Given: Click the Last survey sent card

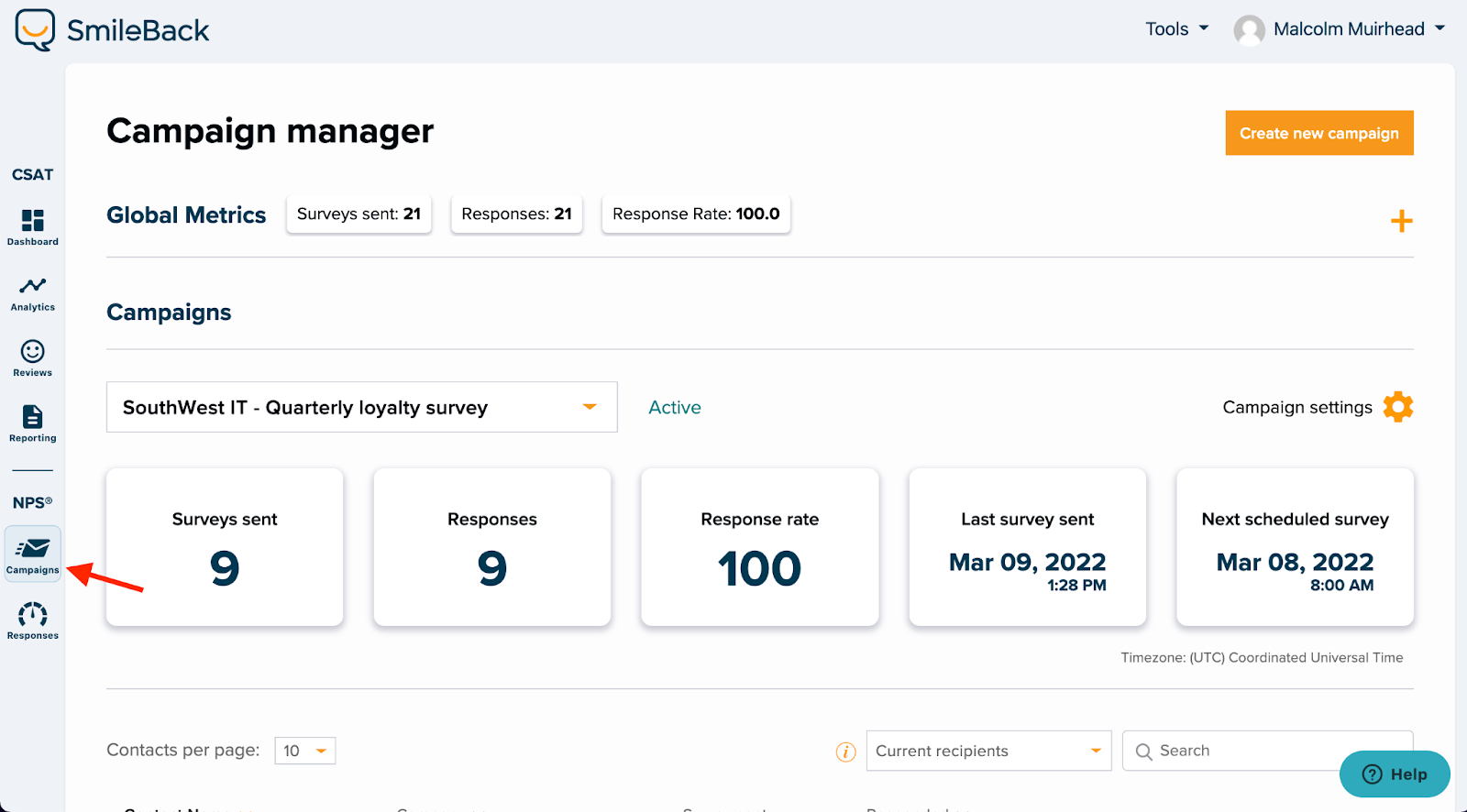Looking at the screenshot, I should click(1028, 547).
